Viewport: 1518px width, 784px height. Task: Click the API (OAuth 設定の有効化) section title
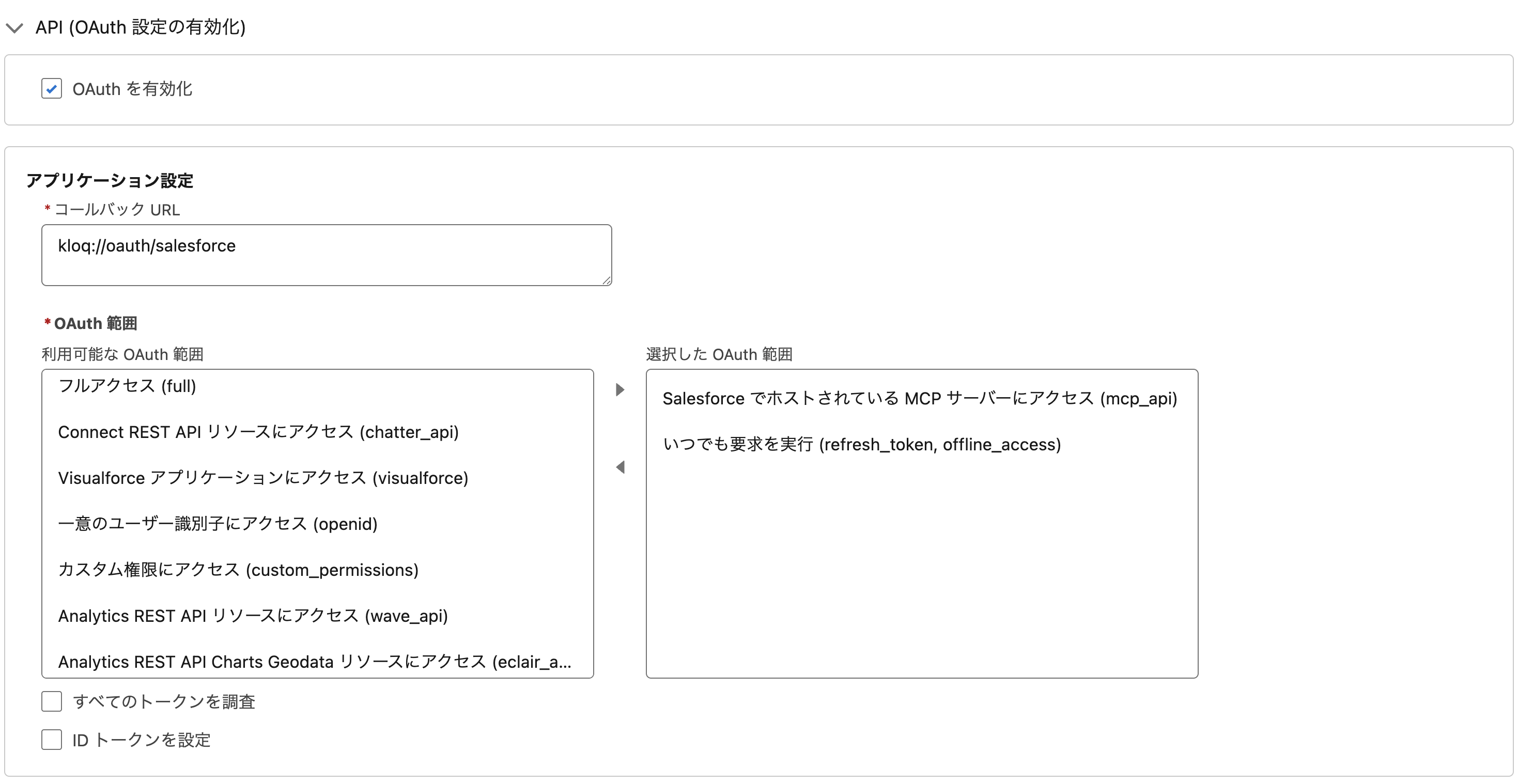point(140,27)
